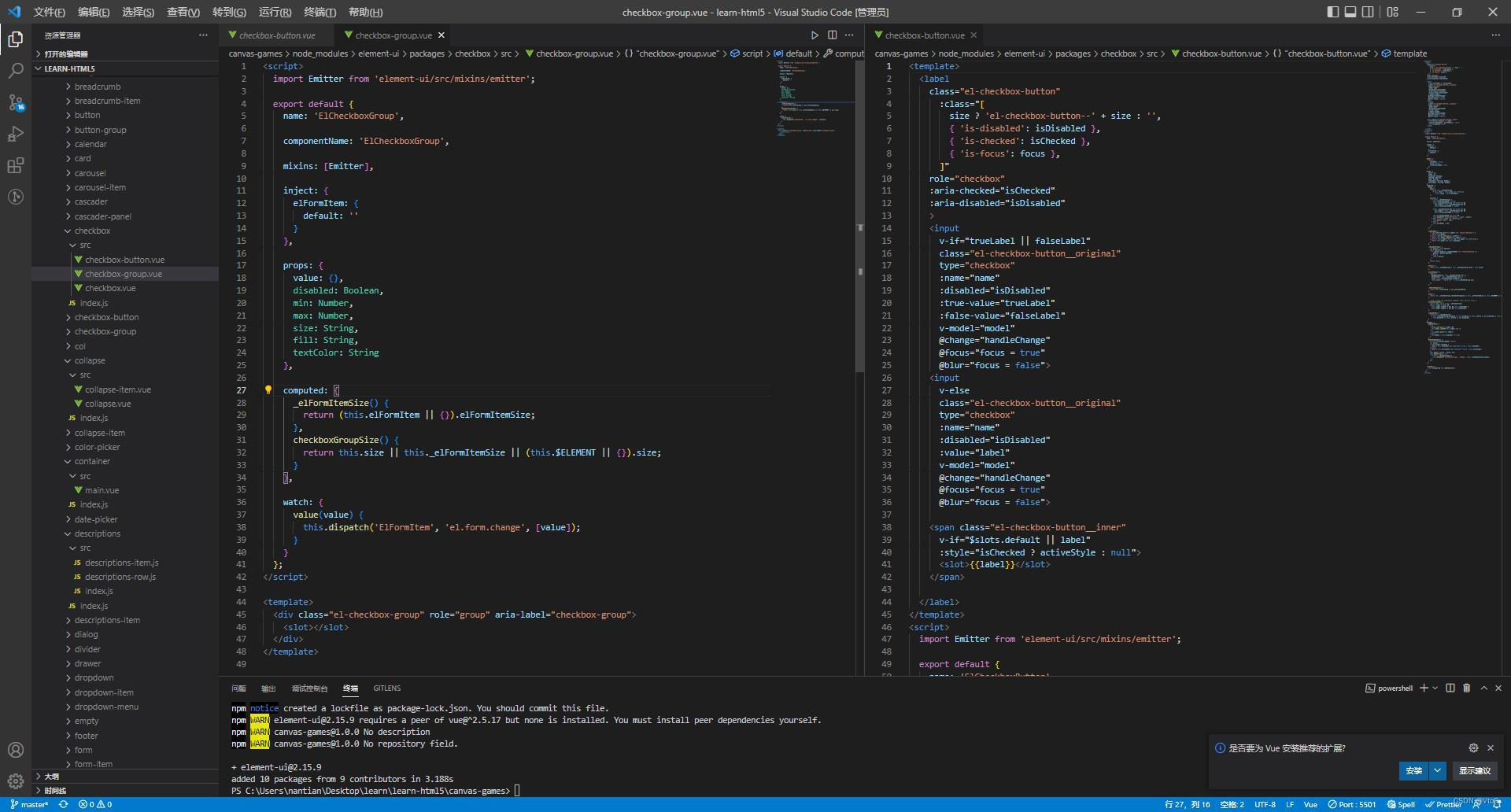Open Accounts menu in activity bar
Image resolution: width=1511 pixels, height=812 pixels.
pos(16,750)
